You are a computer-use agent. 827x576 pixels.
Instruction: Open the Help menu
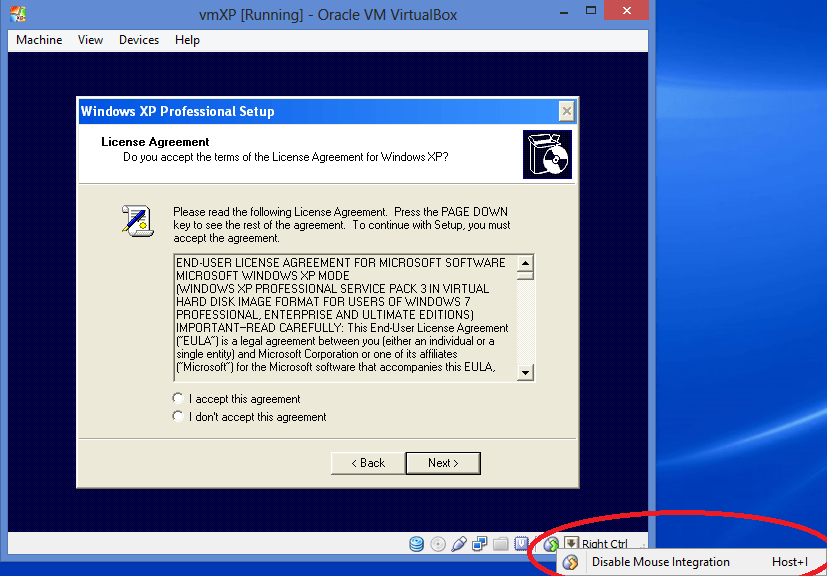pos(187,40)
